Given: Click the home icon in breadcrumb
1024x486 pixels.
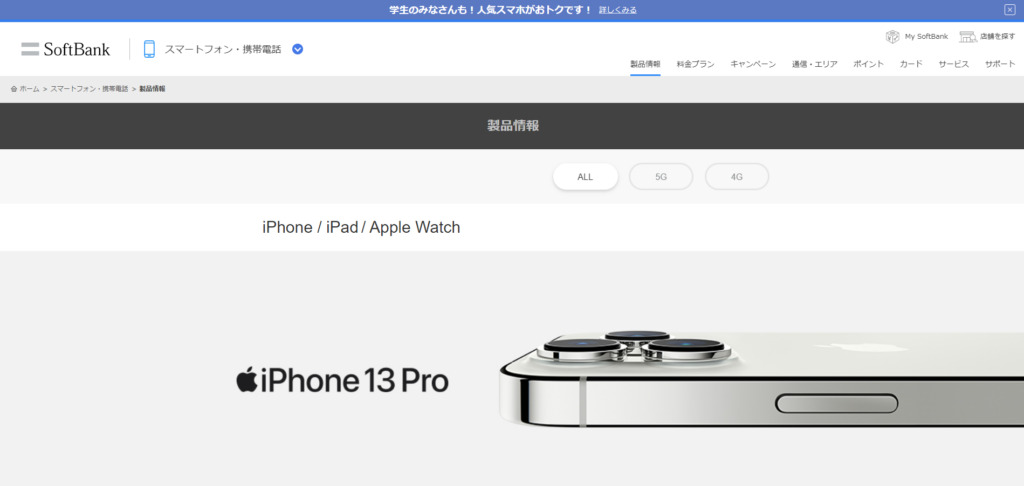Looking at the screenshot, I should (x=14, y=89).
